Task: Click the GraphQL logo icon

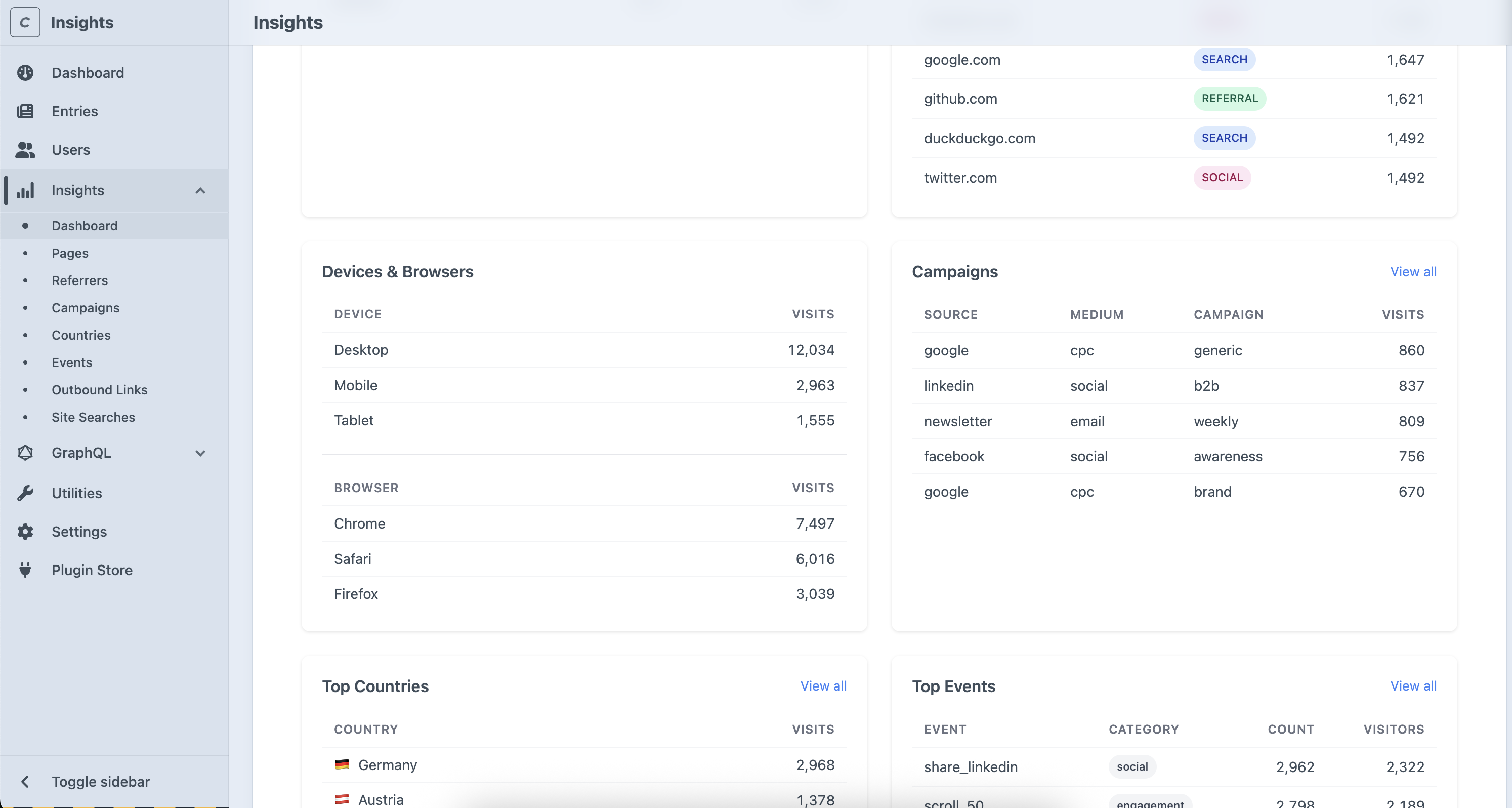Action: coord(25,453)
